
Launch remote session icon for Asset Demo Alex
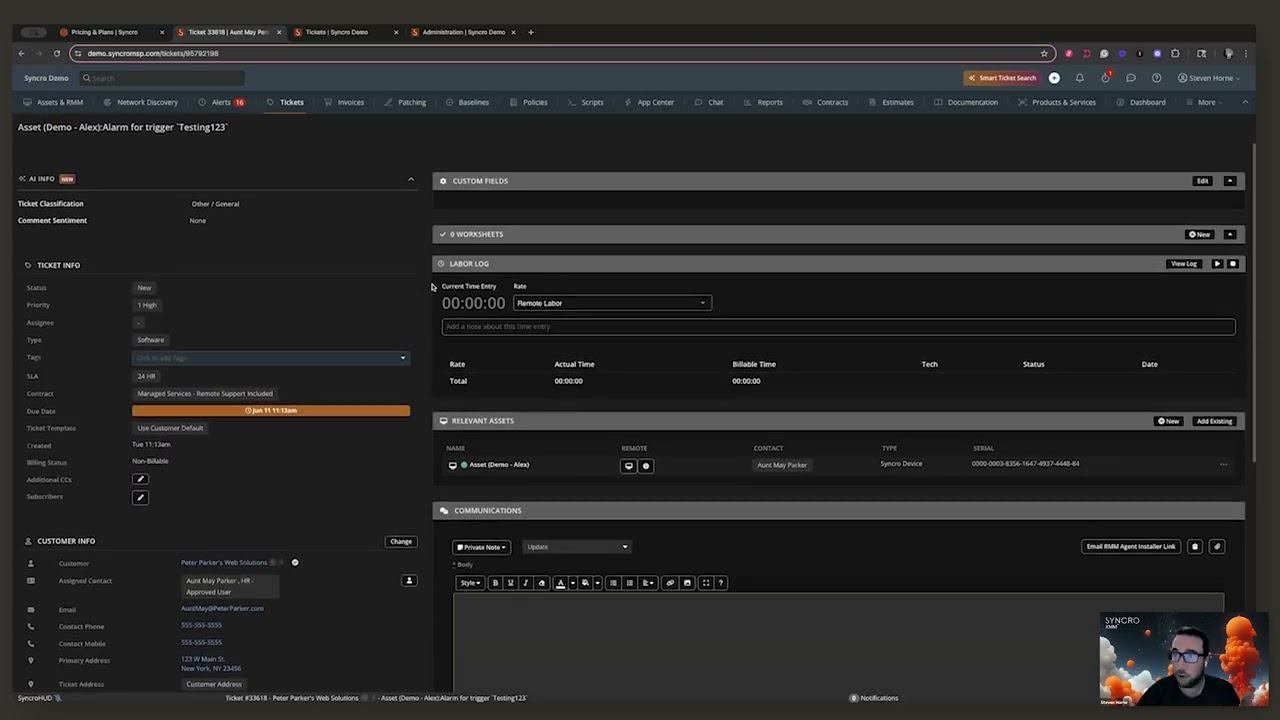pyautogui.click(x=629, y=465)
